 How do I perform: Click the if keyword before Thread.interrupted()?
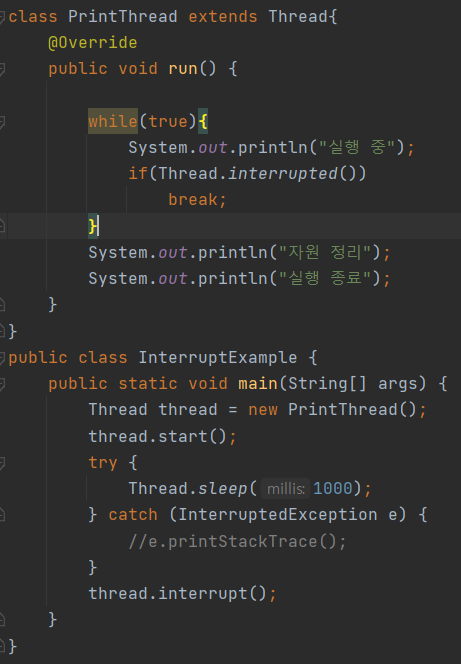[x=138, y=174]
